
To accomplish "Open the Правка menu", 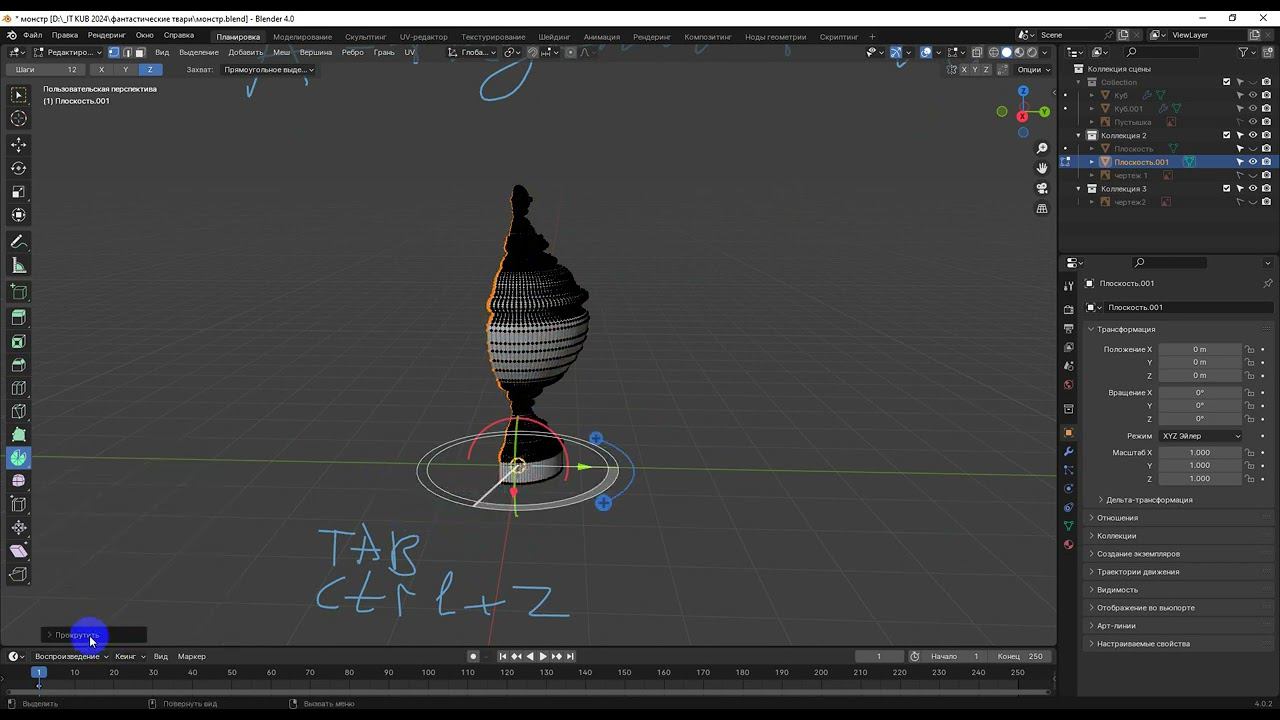I will pyautogui.click(x=65, y=36).
